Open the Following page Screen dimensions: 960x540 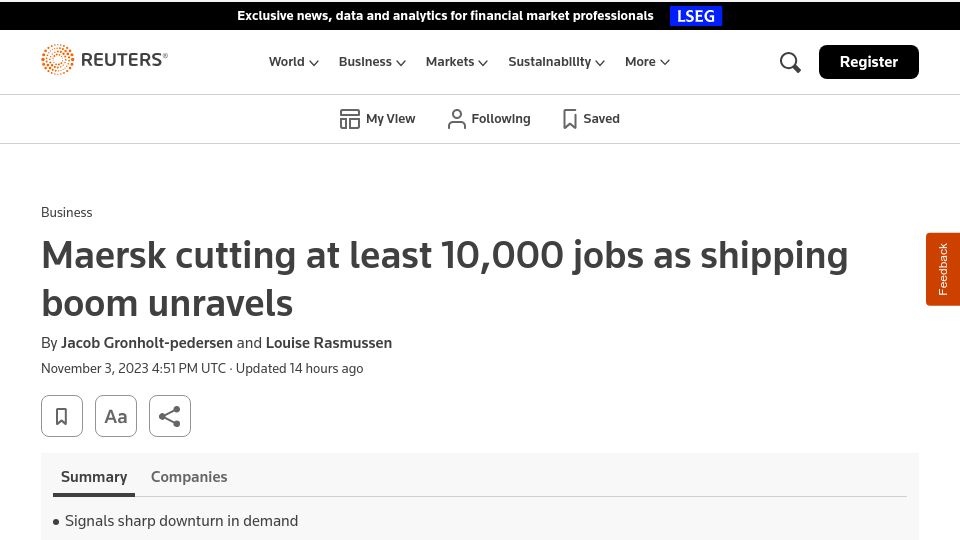(x=489, y=119)
